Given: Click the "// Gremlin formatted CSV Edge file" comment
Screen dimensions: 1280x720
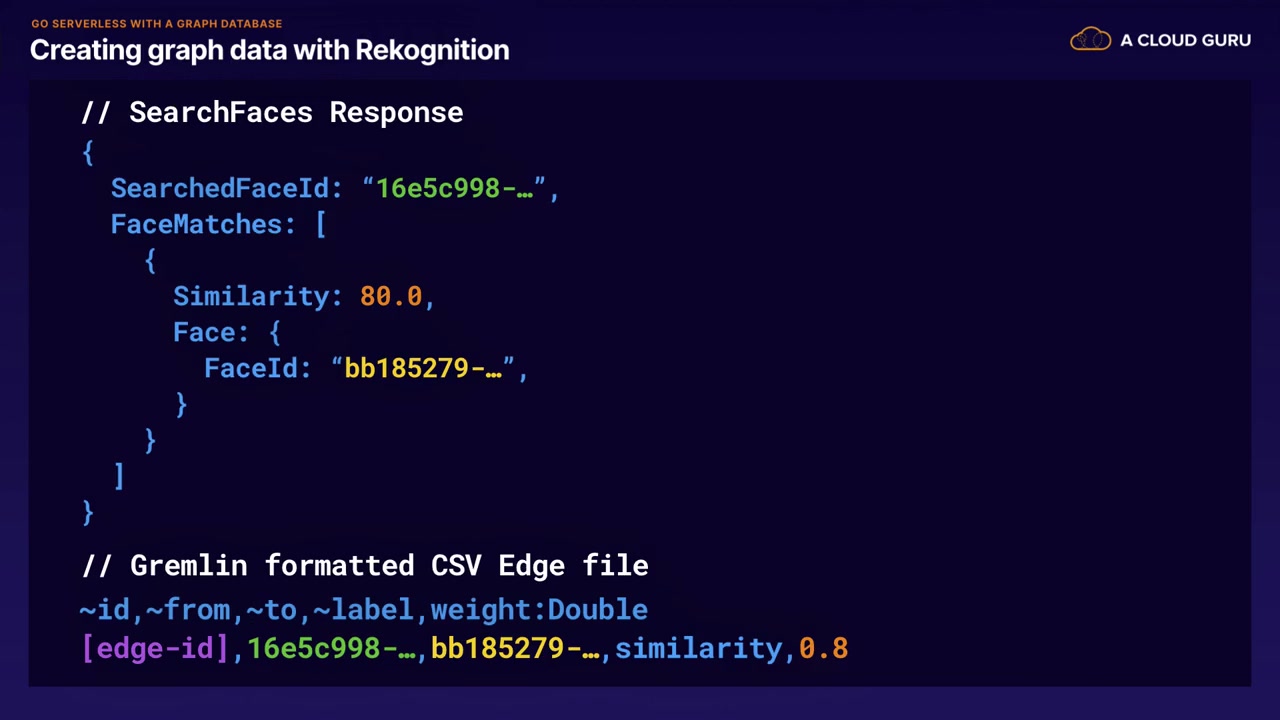Looking at the screenshot, I should [x=364, y=565].
